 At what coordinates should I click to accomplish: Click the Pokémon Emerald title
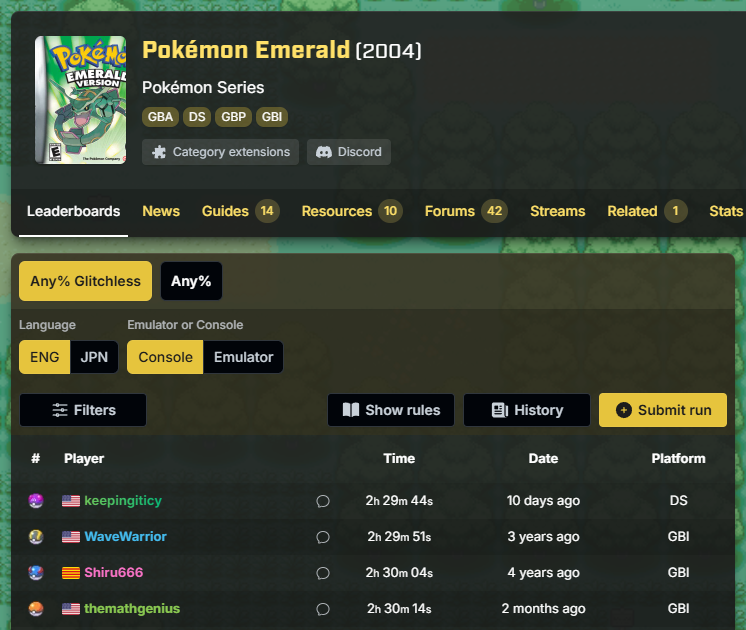pyautogui.click(x=246, y=50)
